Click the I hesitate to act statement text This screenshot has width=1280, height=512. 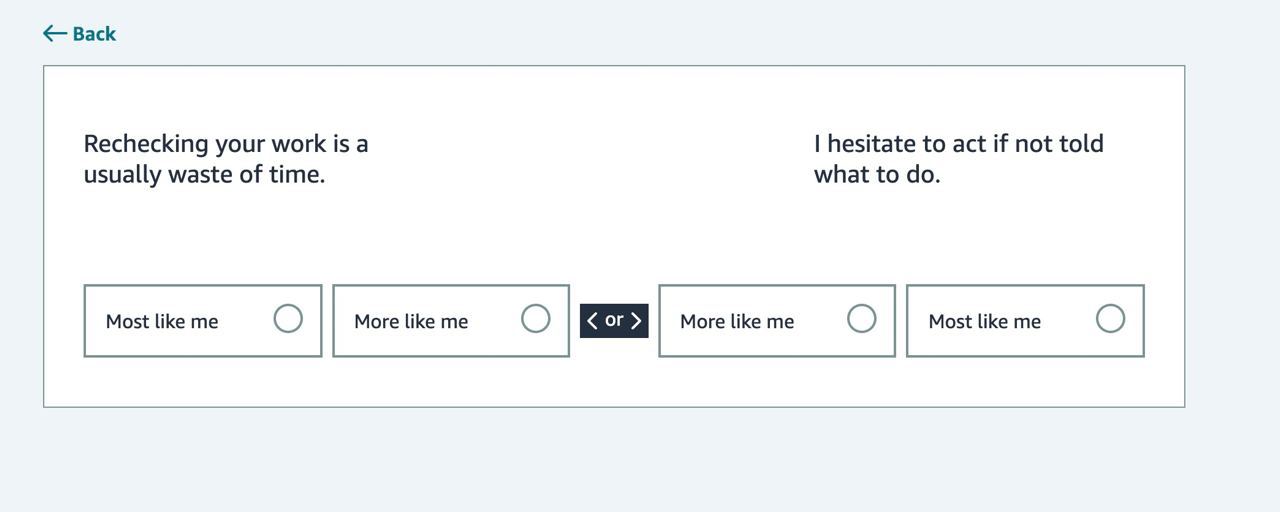[x=959, y=158]
